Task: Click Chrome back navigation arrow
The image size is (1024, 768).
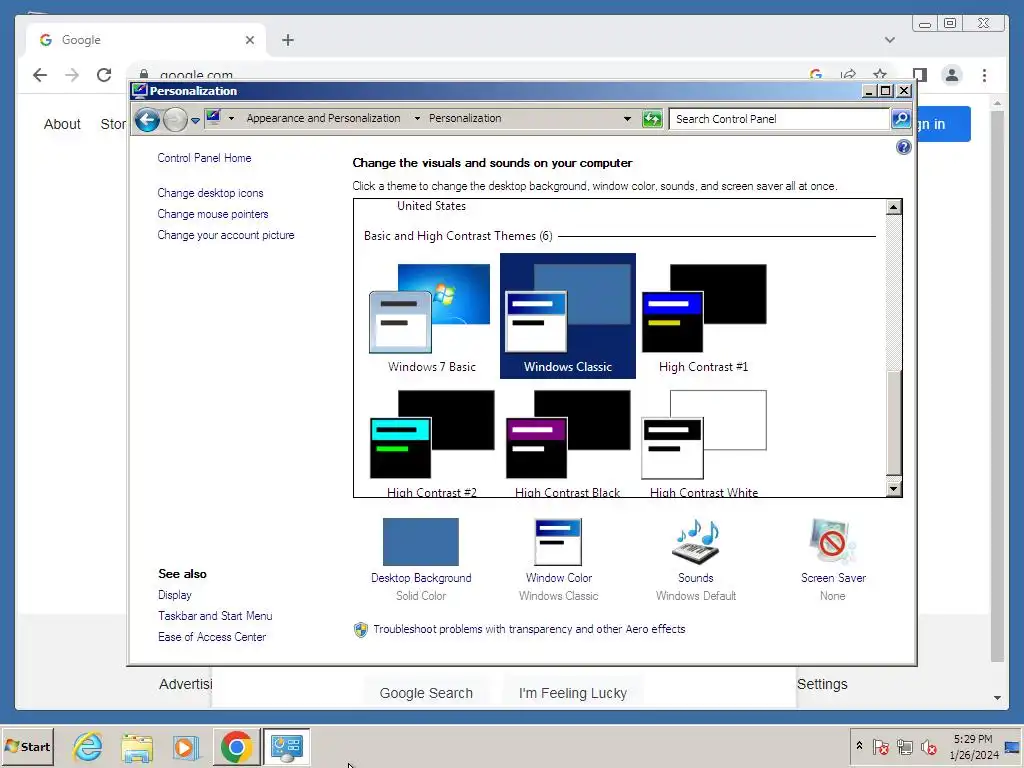Action: pos(40,75)
